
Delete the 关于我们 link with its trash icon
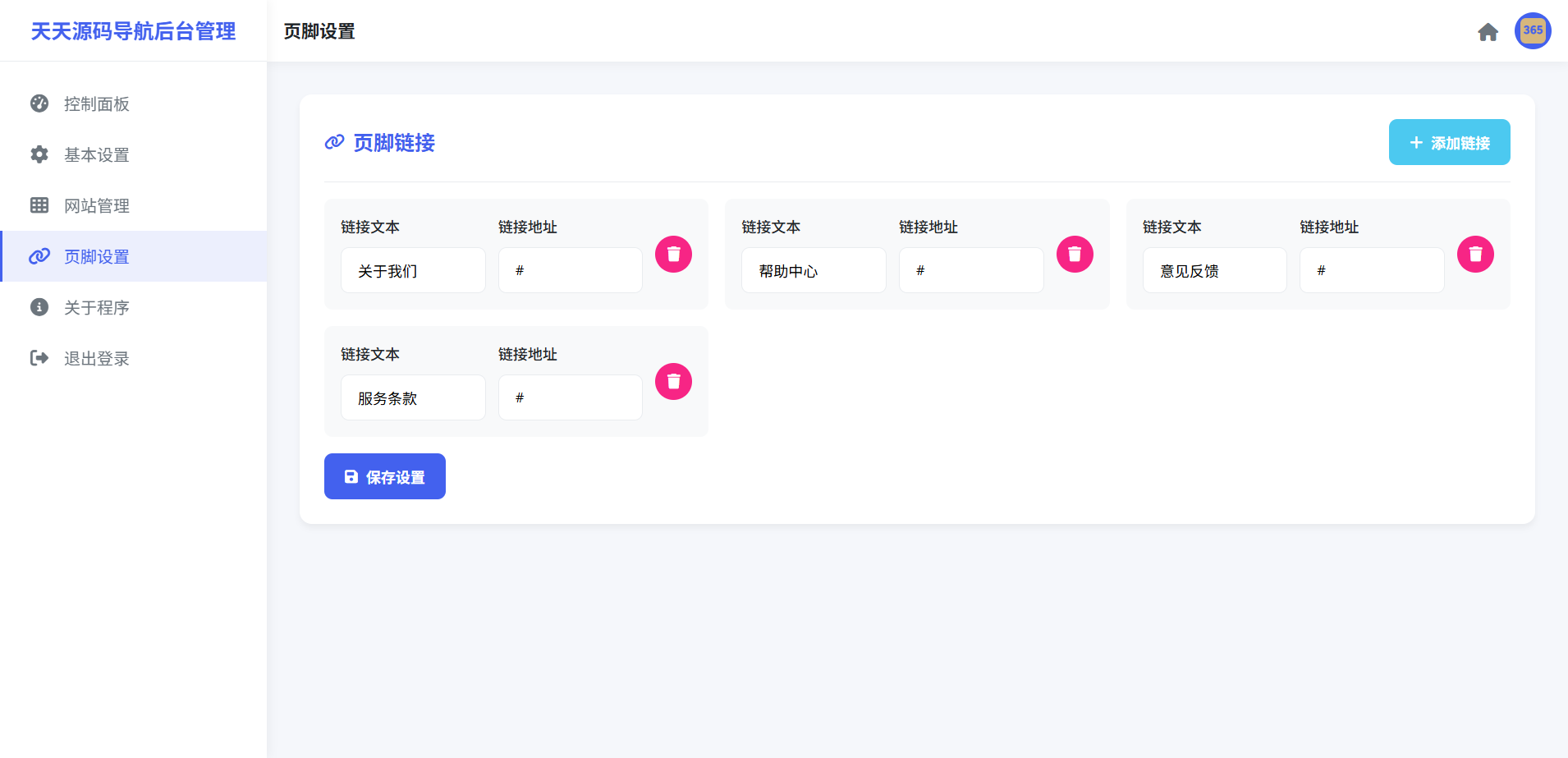click(673, 254)
